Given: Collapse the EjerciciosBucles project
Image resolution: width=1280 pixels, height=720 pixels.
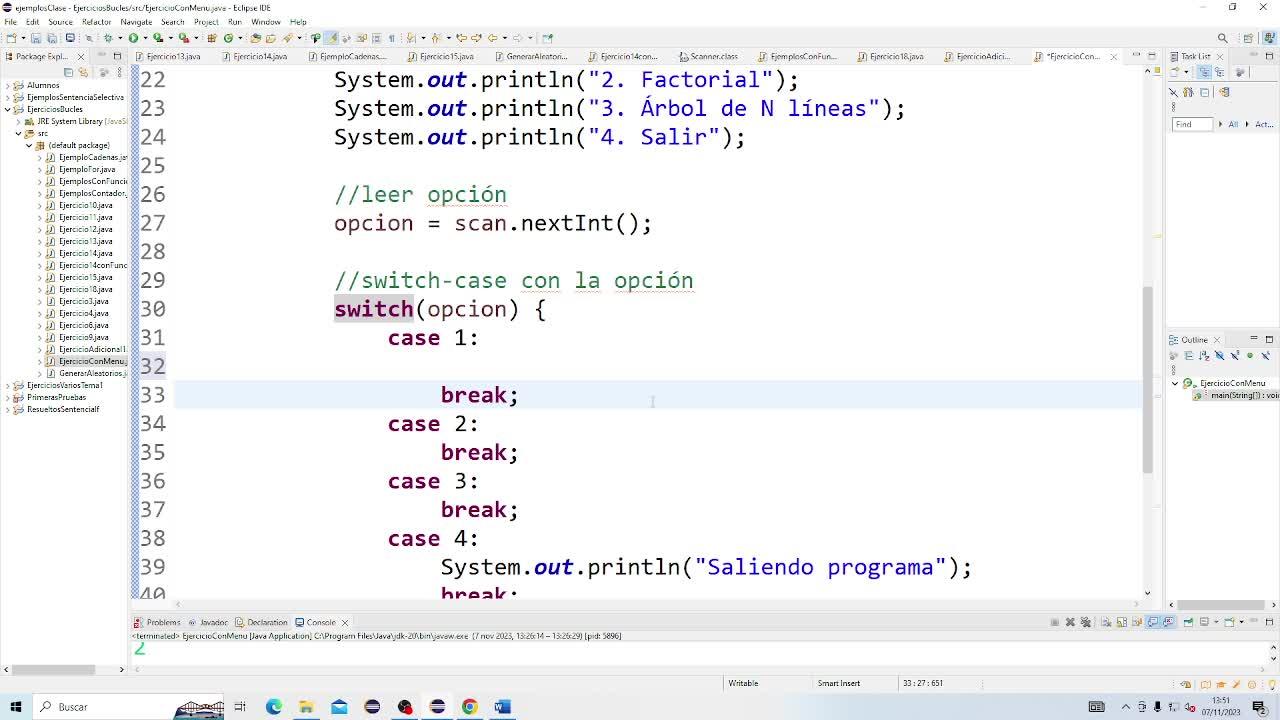Looking at the screenshot, I should (x=8, y=109).
